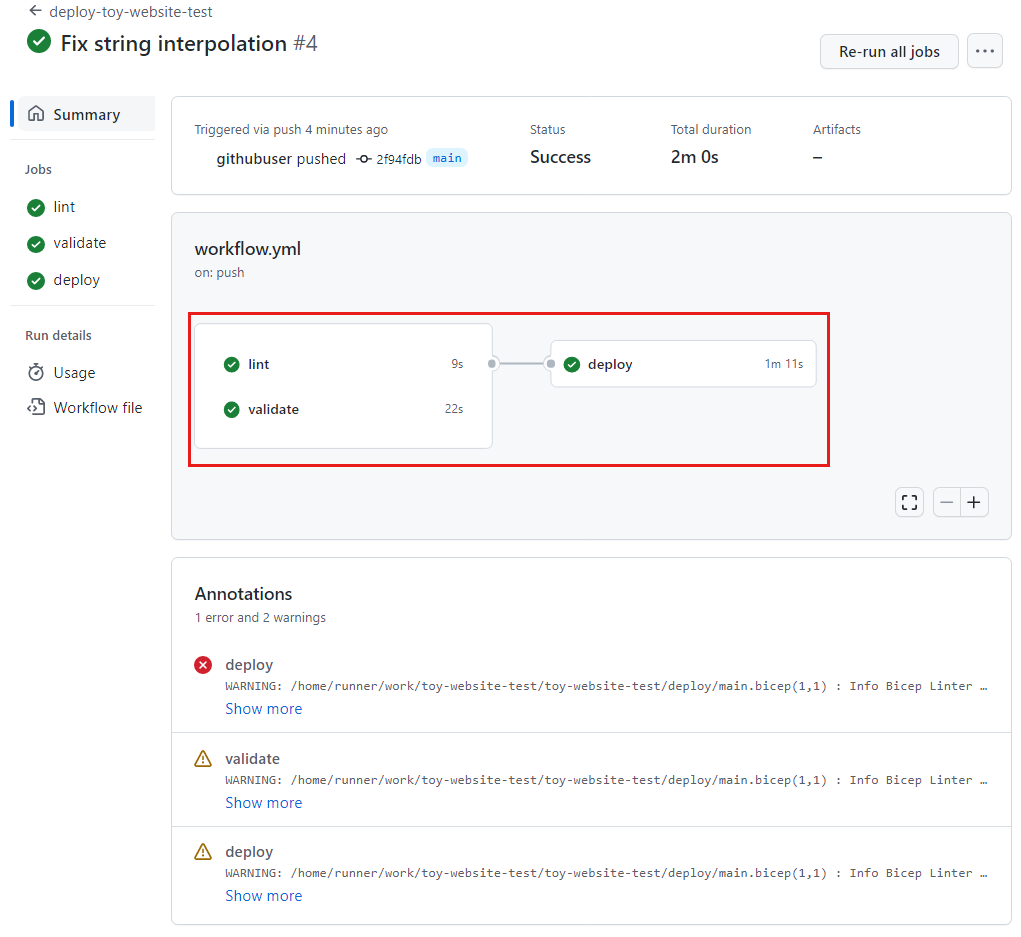Click the 'Fix string interpolation' run title
This screenshot has width=1021, height=937.
174,44
